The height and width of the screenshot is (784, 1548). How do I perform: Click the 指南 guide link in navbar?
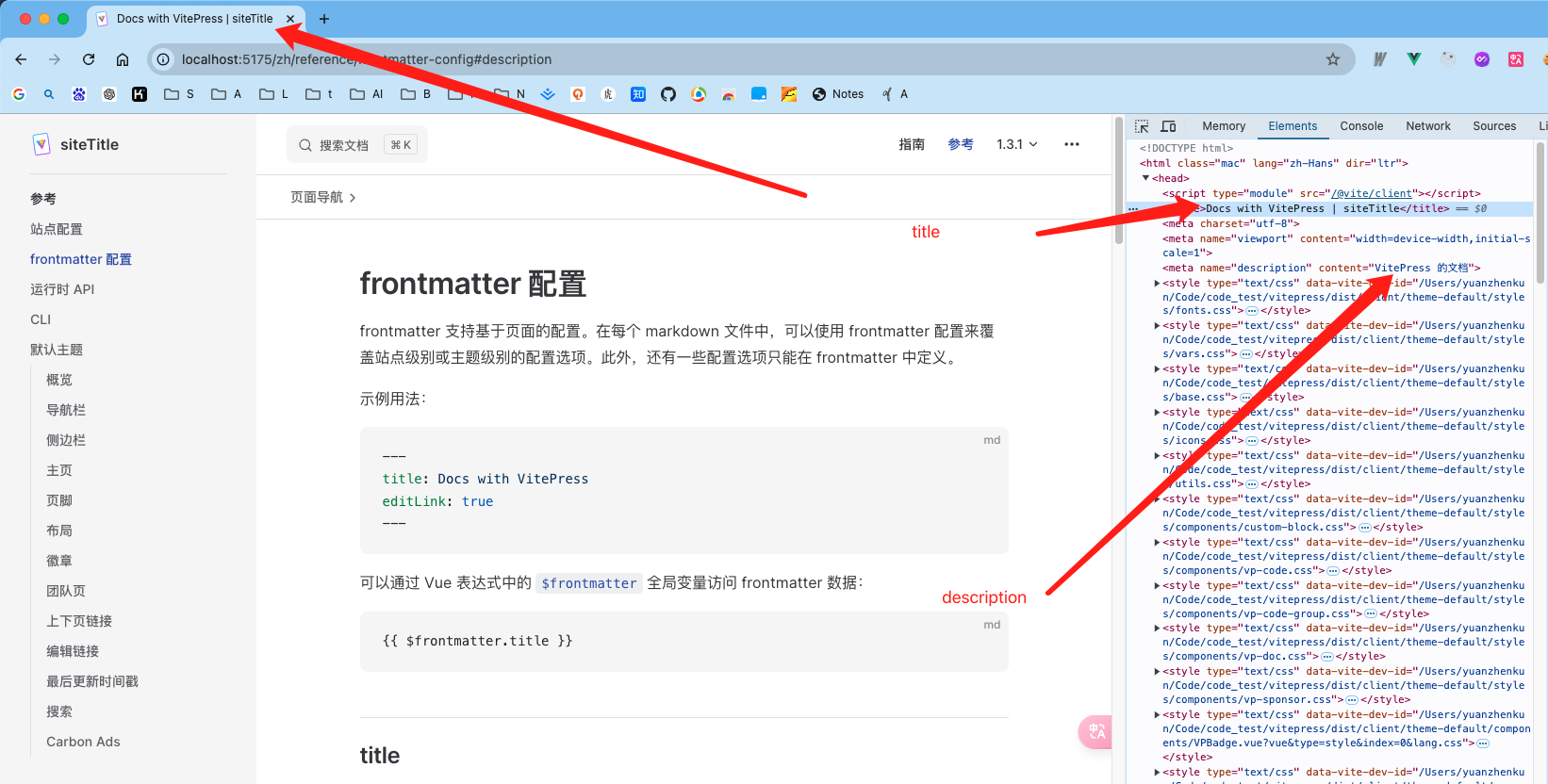[911, 144]
